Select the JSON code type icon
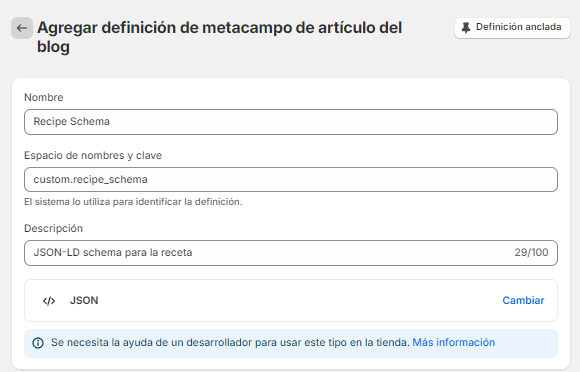Image resolution: width=580 pixels, height=372 pixels. point(49,301)
